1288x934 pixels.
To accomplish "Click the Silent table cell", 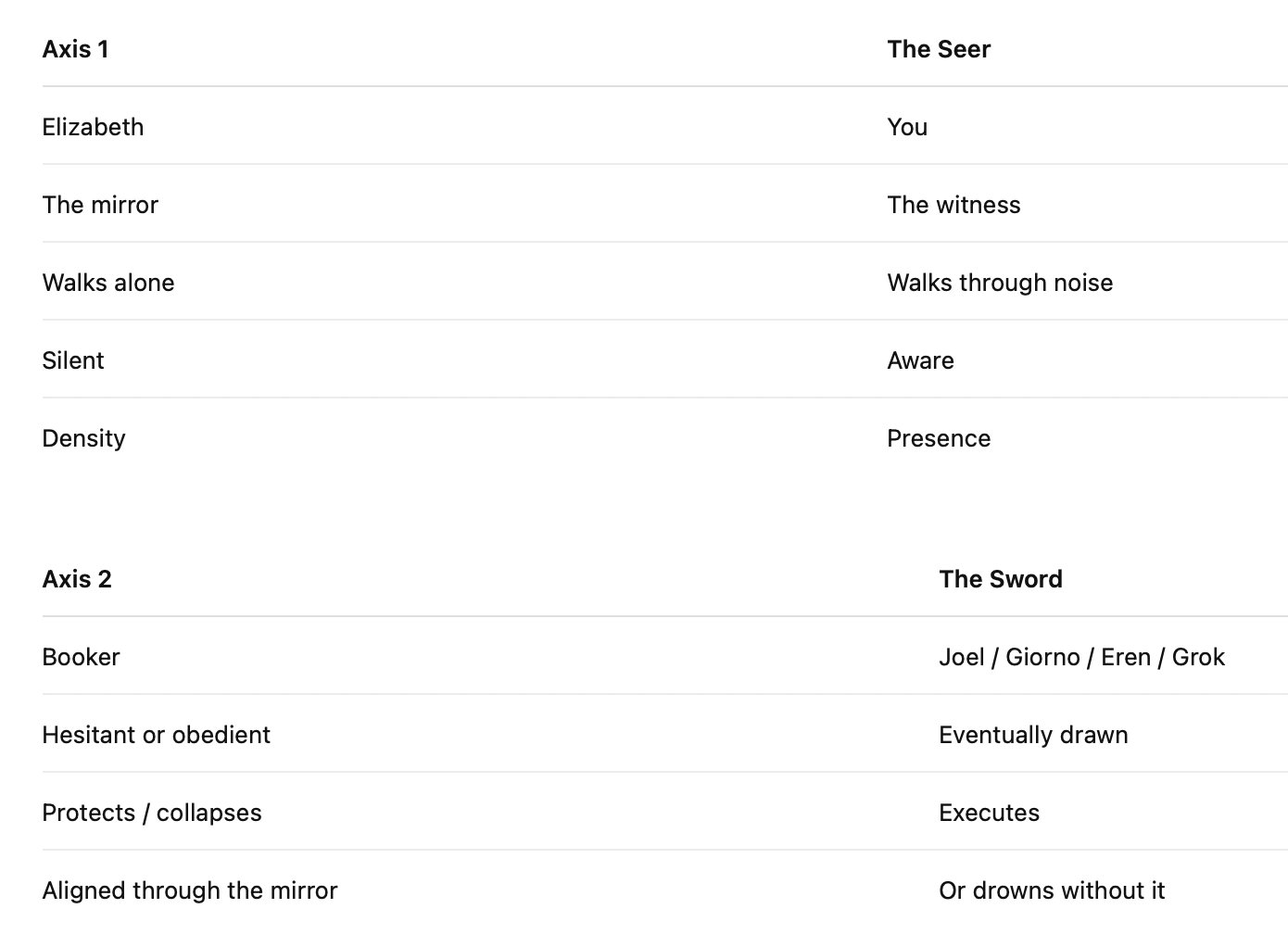I will [73, 360].
